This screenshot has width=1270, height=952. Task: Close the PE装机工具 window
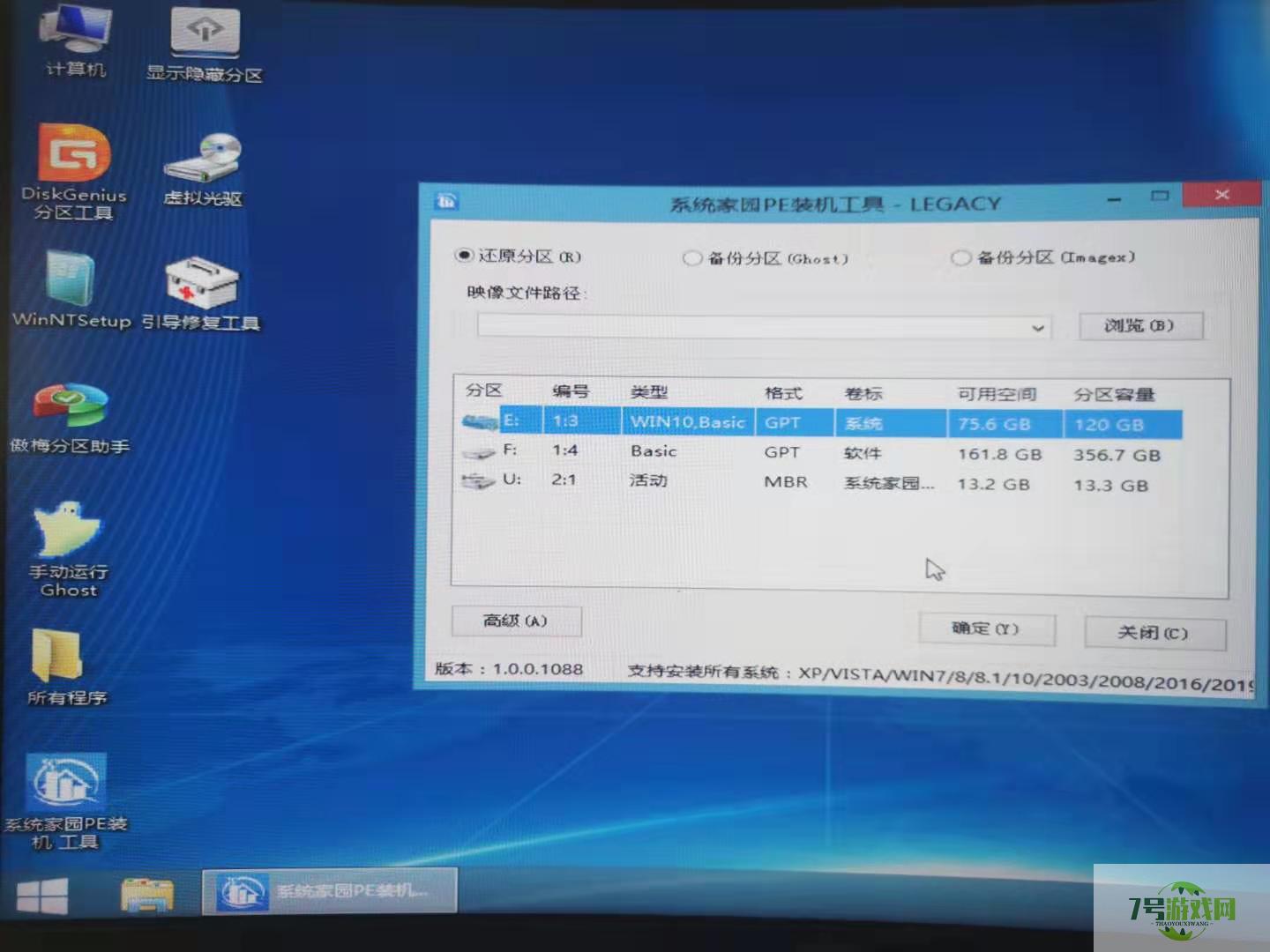tap(1221, 194)
